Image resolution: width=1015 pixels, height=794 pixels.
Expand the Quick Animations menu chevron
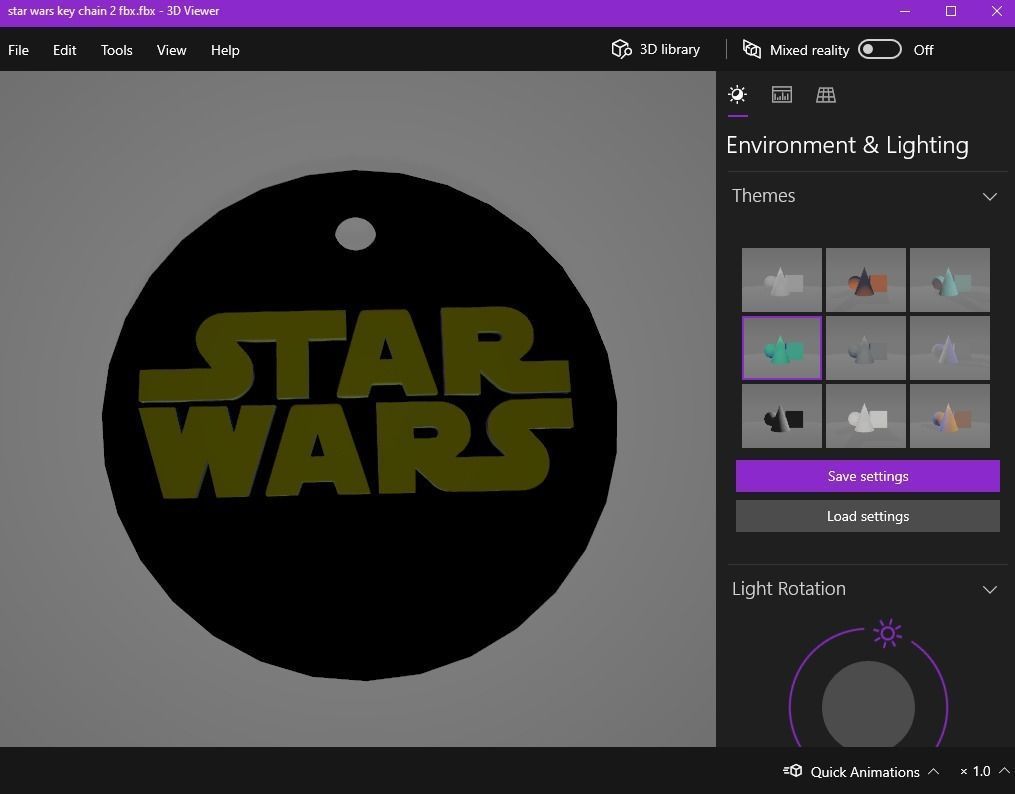(x=933, y=771)
